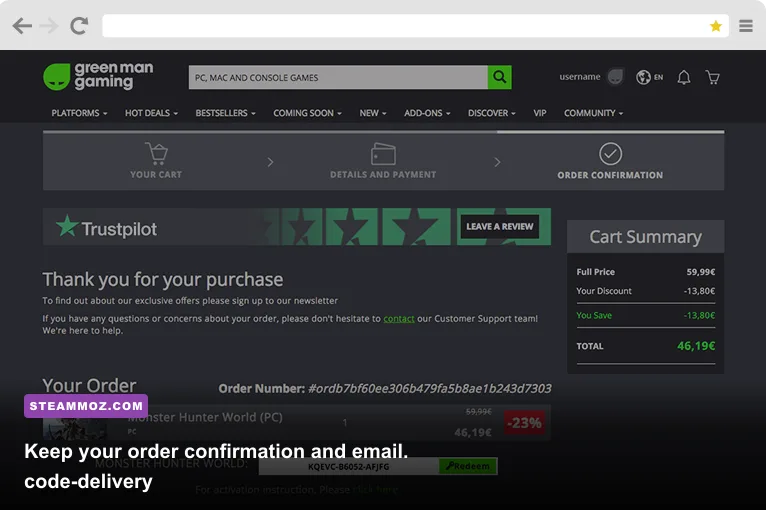
Task: Click the Thank you for your purchase heading
Action: 163,280
